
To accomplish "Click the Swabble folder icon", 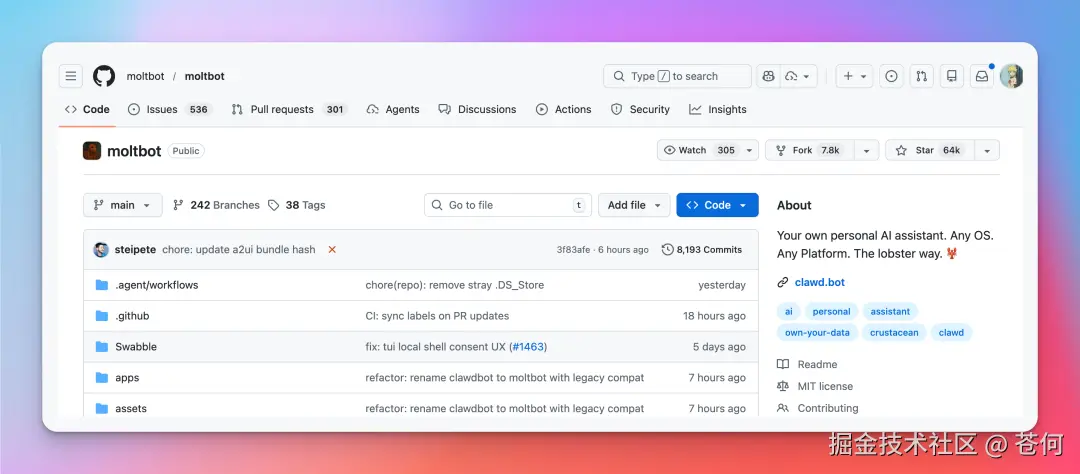I will (x=102, y=347).
